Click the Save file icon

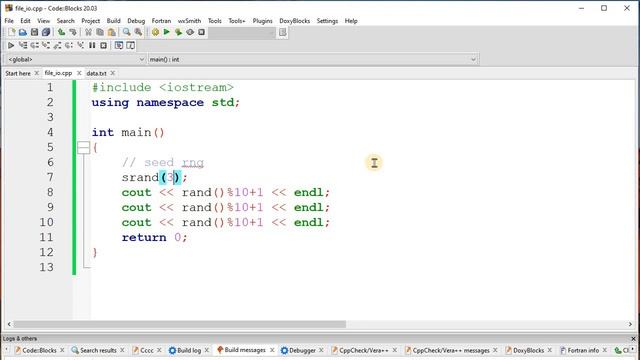pos(34,32)
